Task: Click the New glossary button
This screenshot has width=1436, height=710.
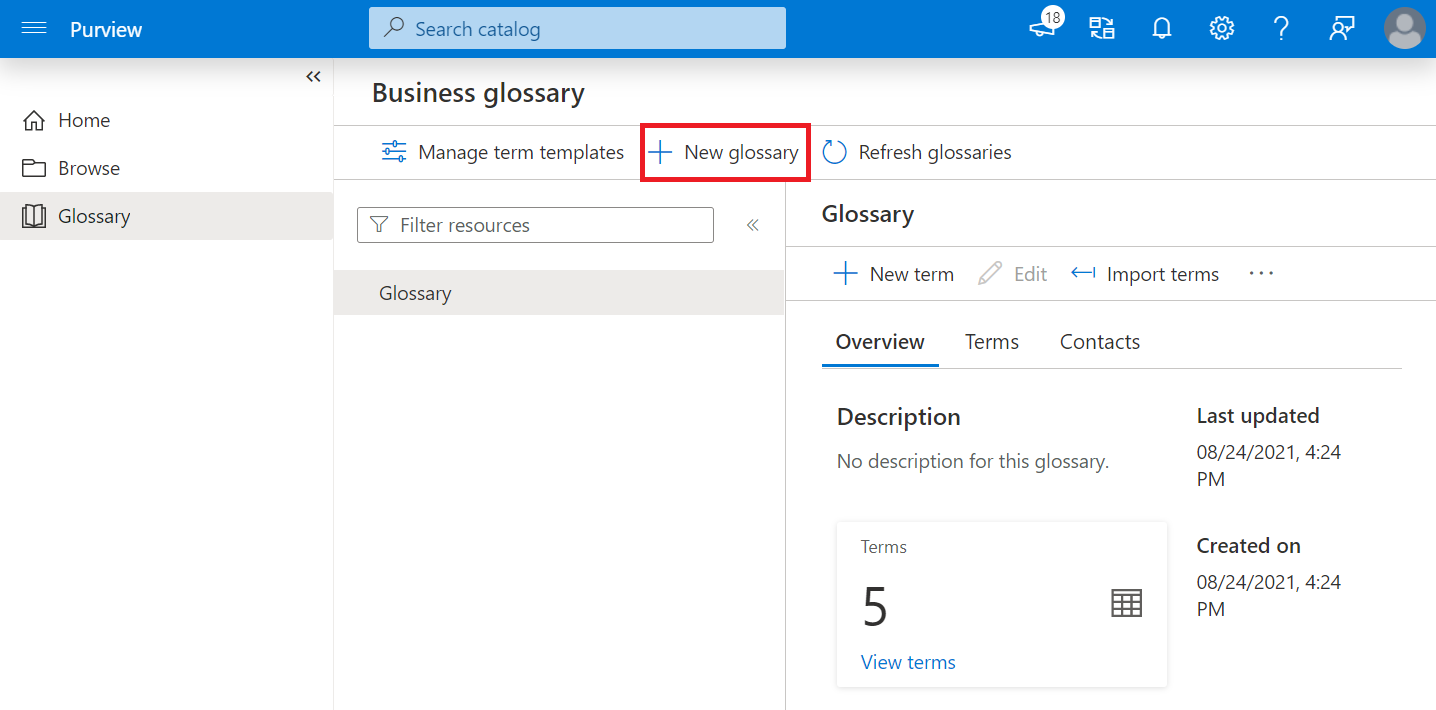Action: coord(724,152)
